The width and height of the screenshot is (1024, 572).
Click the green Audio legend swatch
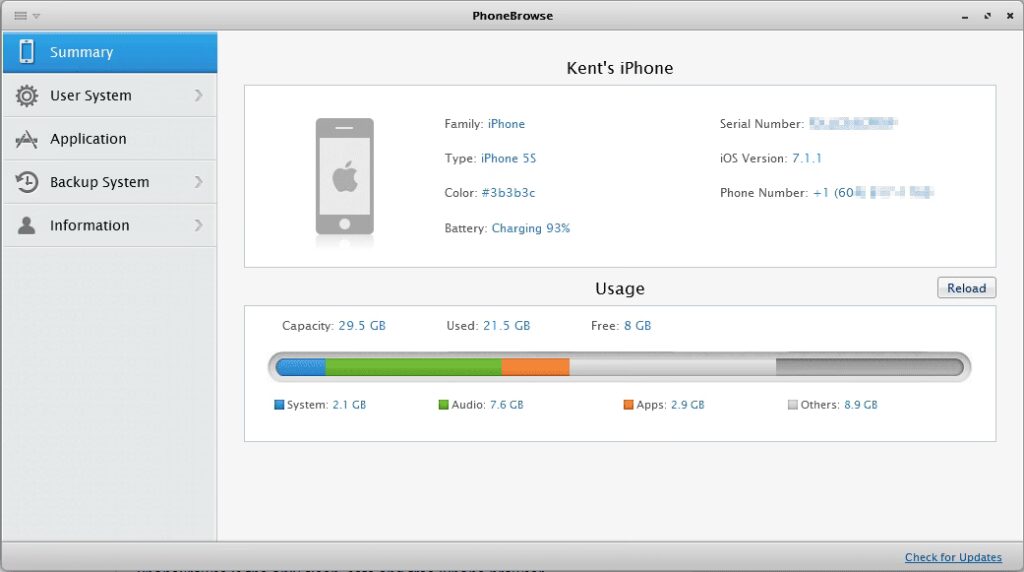point(443,405)
